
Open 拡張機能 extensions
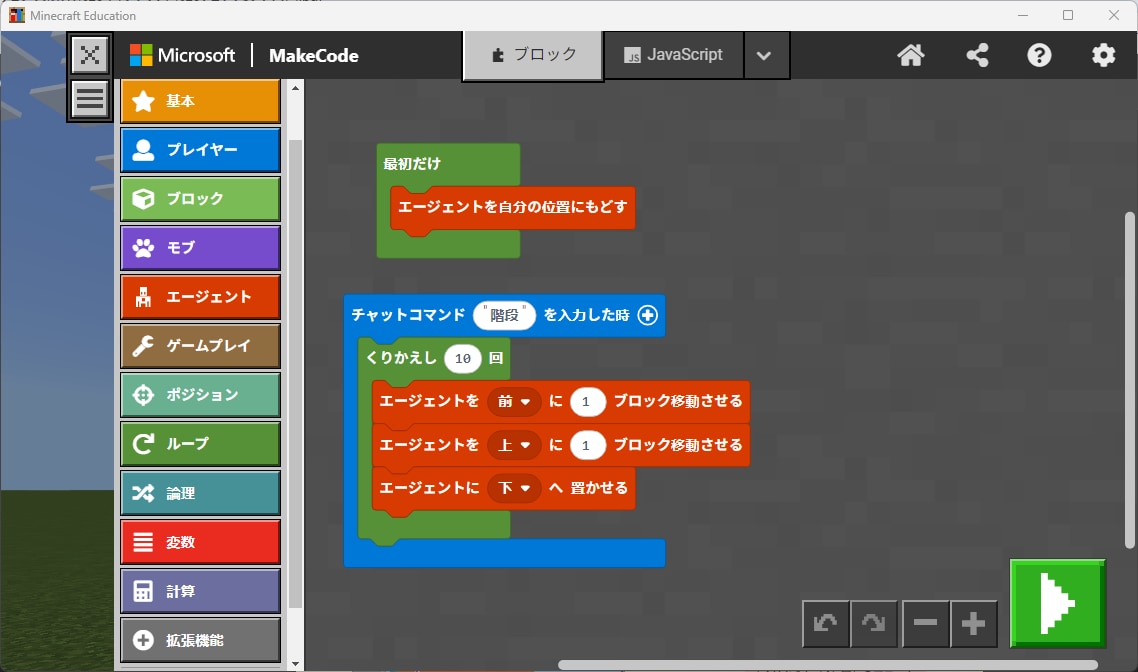200,640
